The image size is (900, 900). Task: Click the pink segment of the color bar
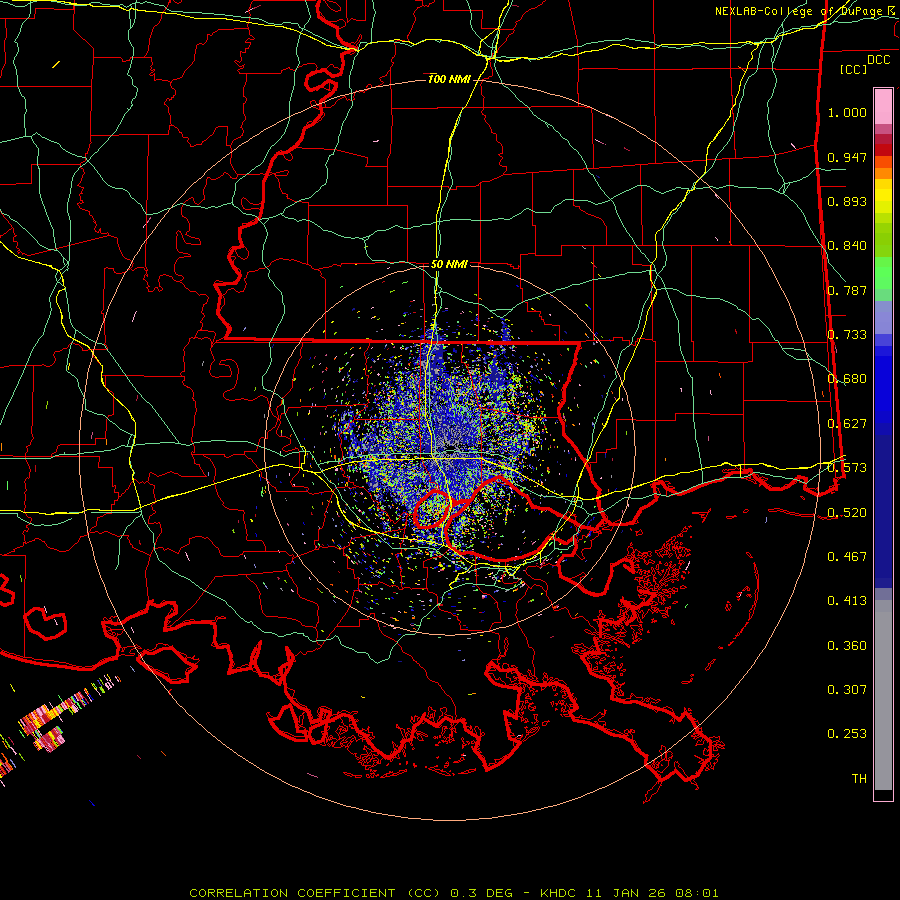coord(883,107)
